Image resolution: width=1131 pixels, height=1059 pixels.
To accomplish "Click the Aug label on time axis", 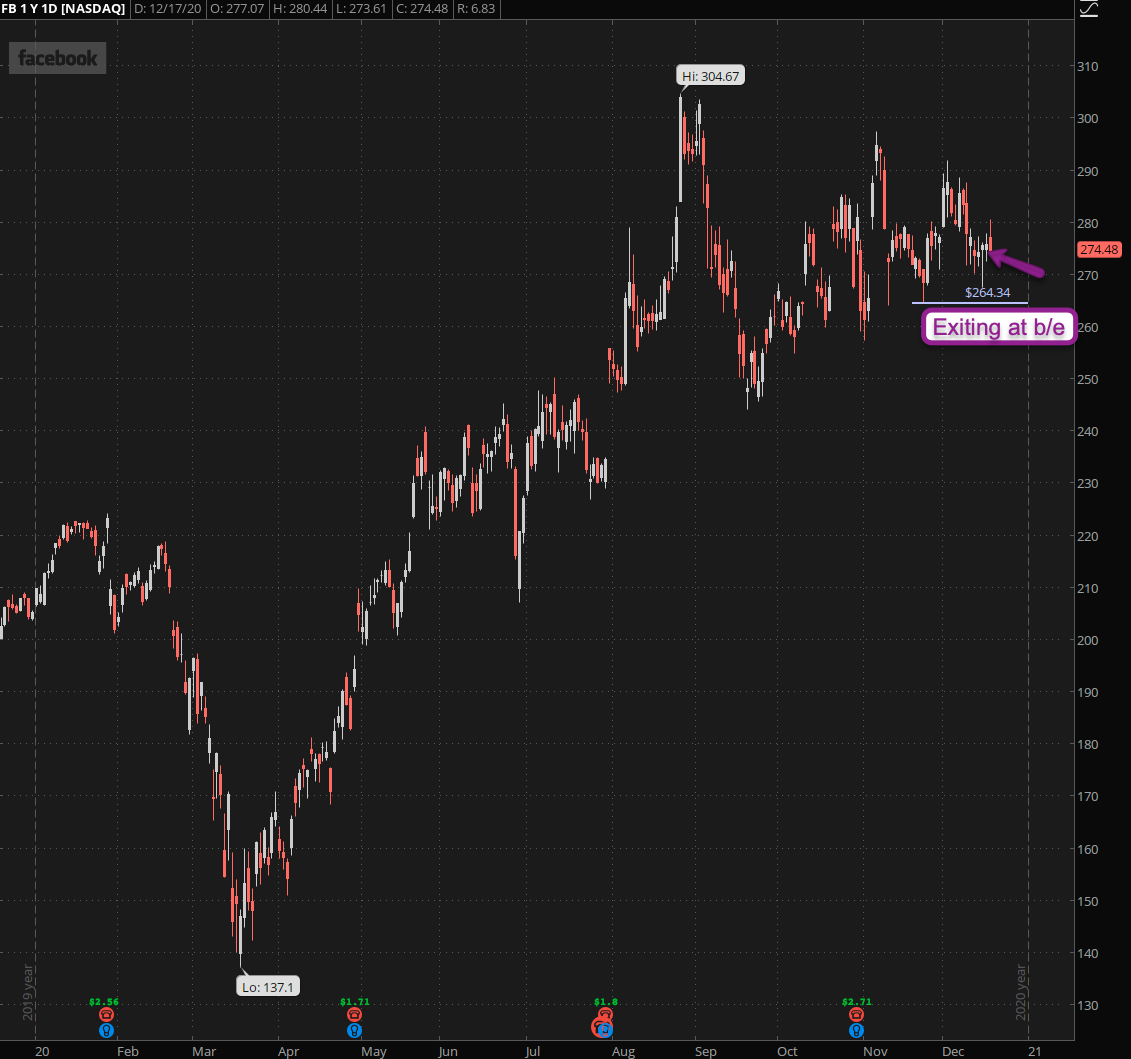I will [623, 1051].
